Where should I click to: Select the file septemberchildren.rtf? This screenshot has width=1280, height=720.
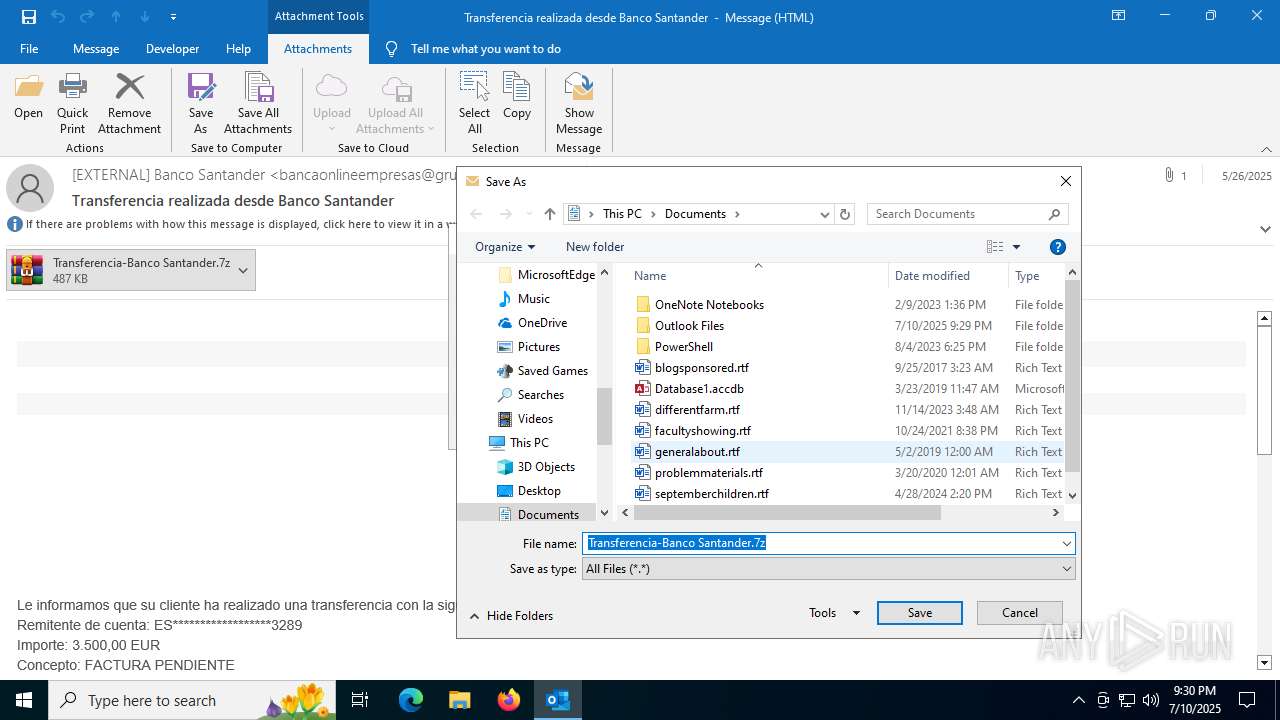pyautogui.click(x=712, y=494)
